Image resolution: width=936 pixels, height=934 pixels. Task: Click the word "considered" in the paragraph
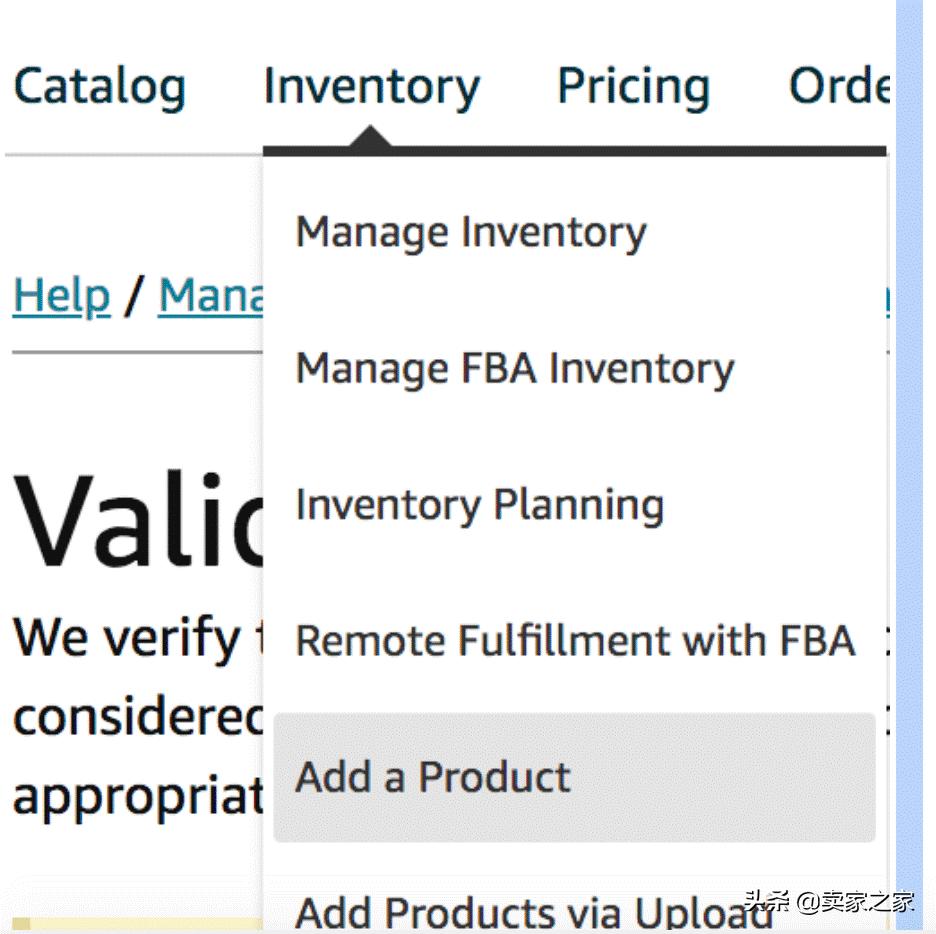(x=137, y=718)
